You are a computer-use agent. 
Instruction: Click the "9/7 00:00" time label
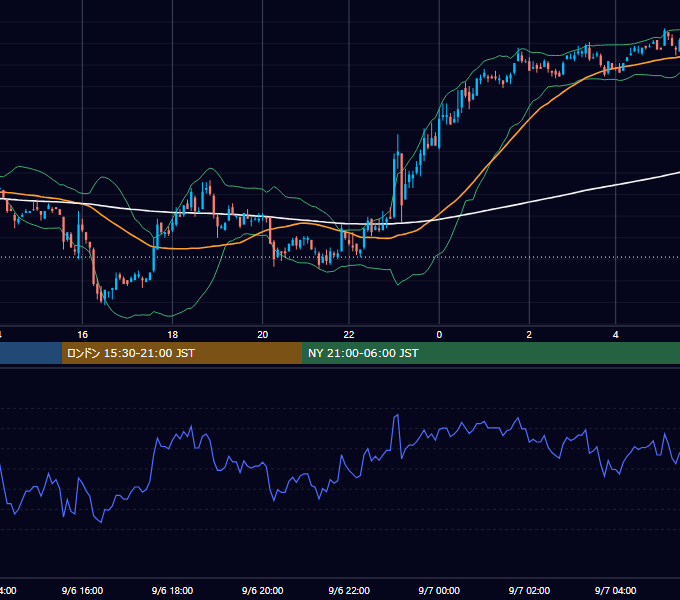click(x=439, y=590)
